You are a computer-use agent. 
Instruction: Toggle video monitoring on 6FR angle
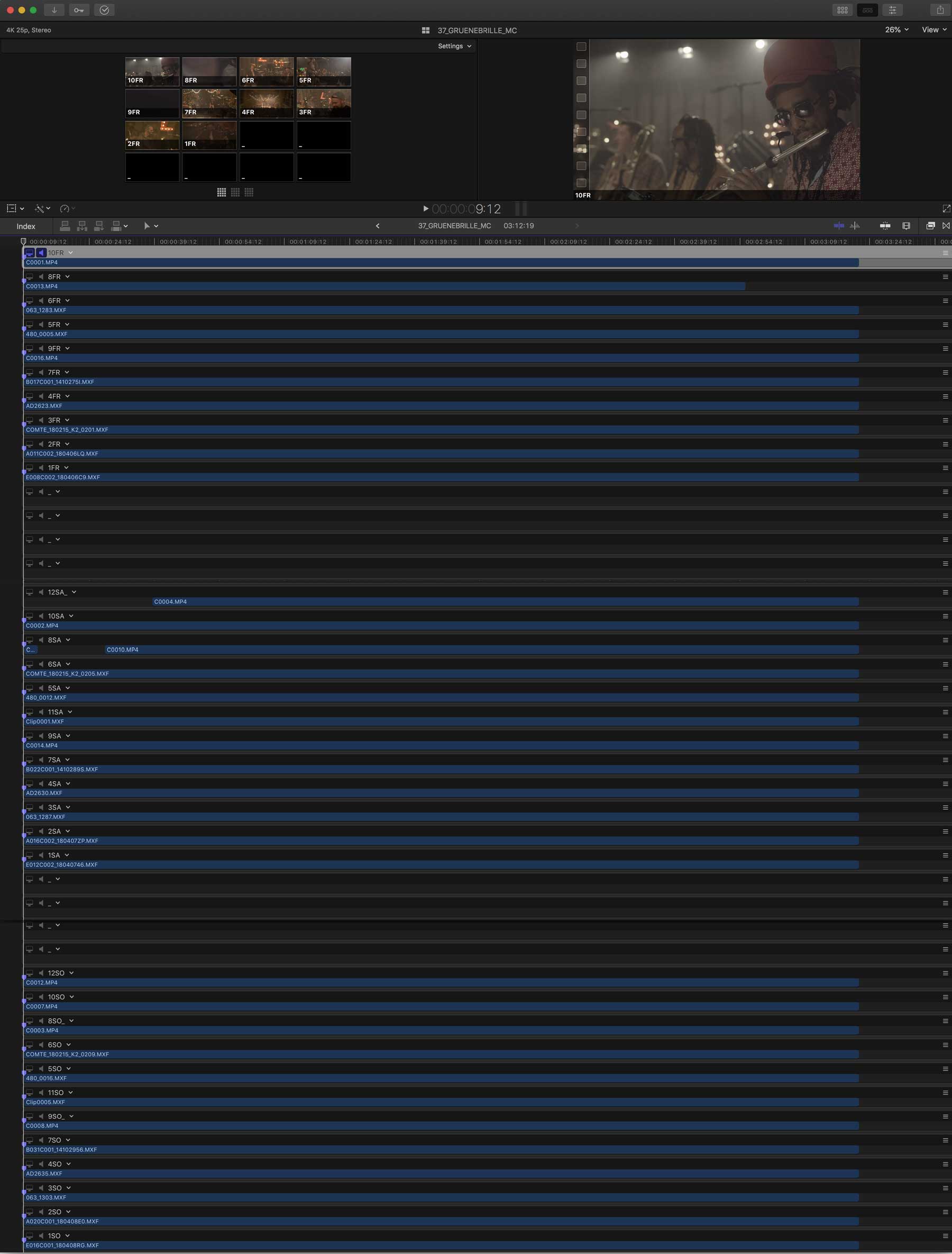coord(30,300)
